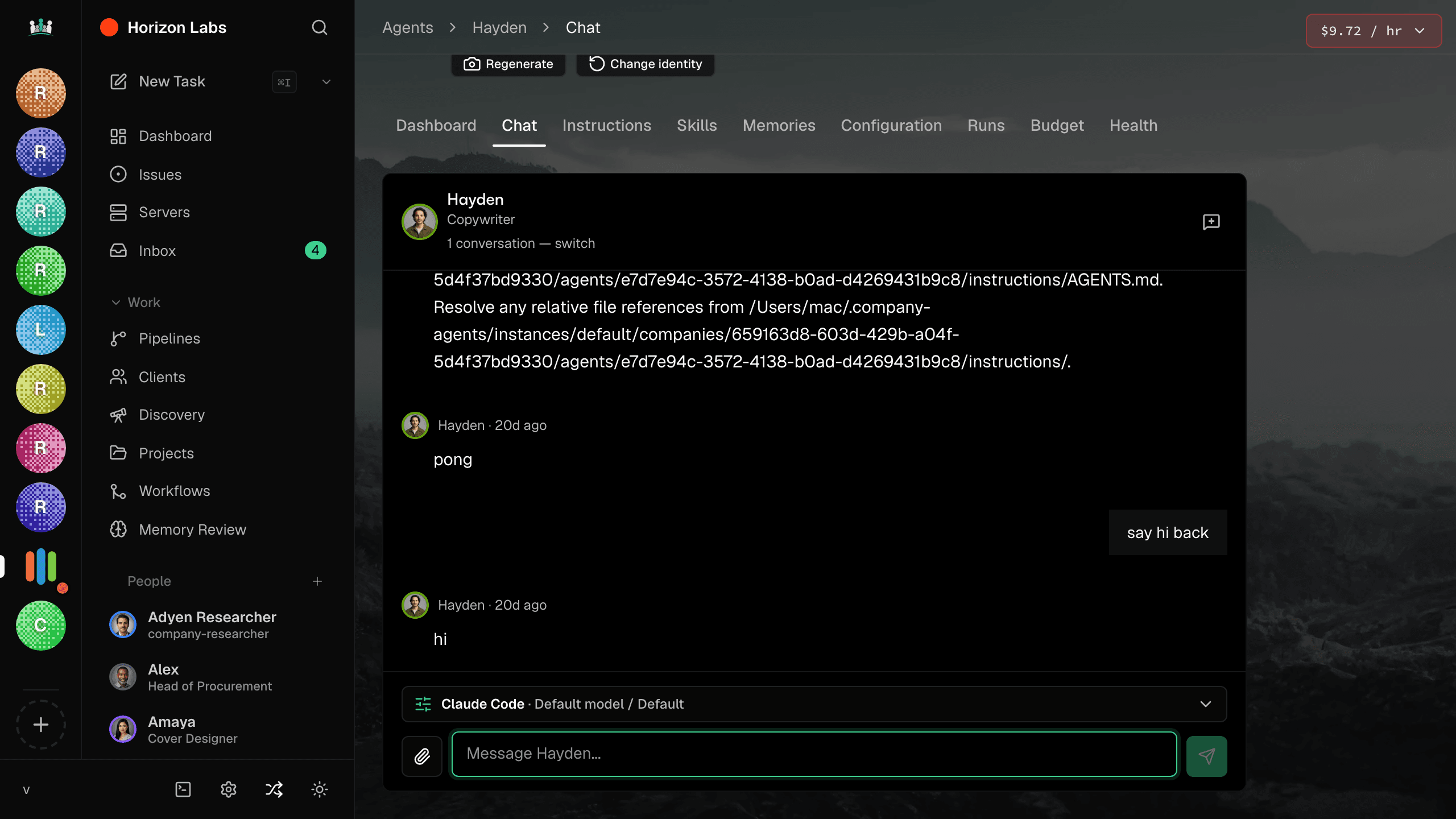Open the terminal icon in bottom bar
This screenshot has width=1456, height=819.
point(183,789)
